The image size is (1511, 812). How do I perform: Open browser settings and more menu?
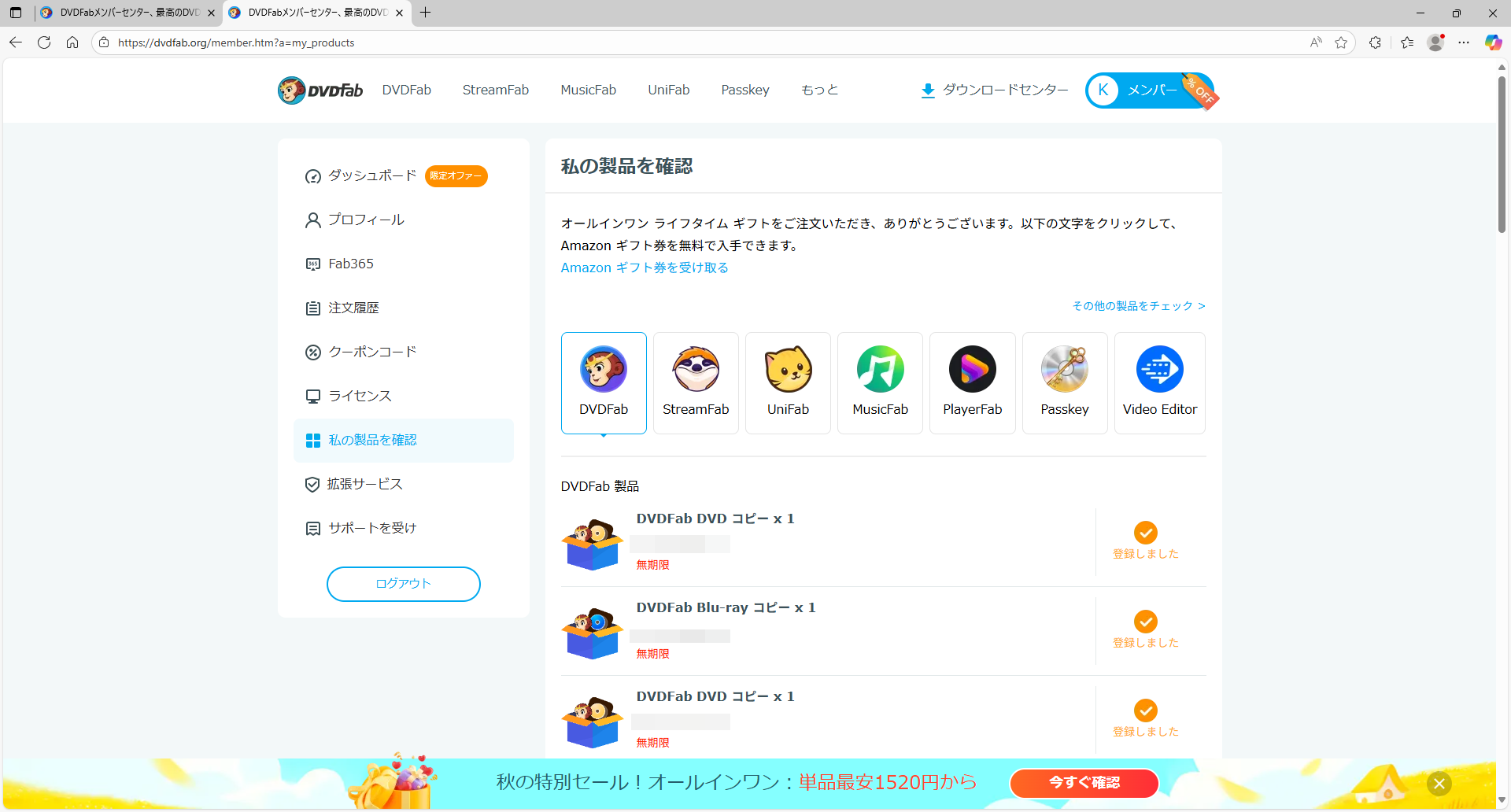click(1464, 42)
